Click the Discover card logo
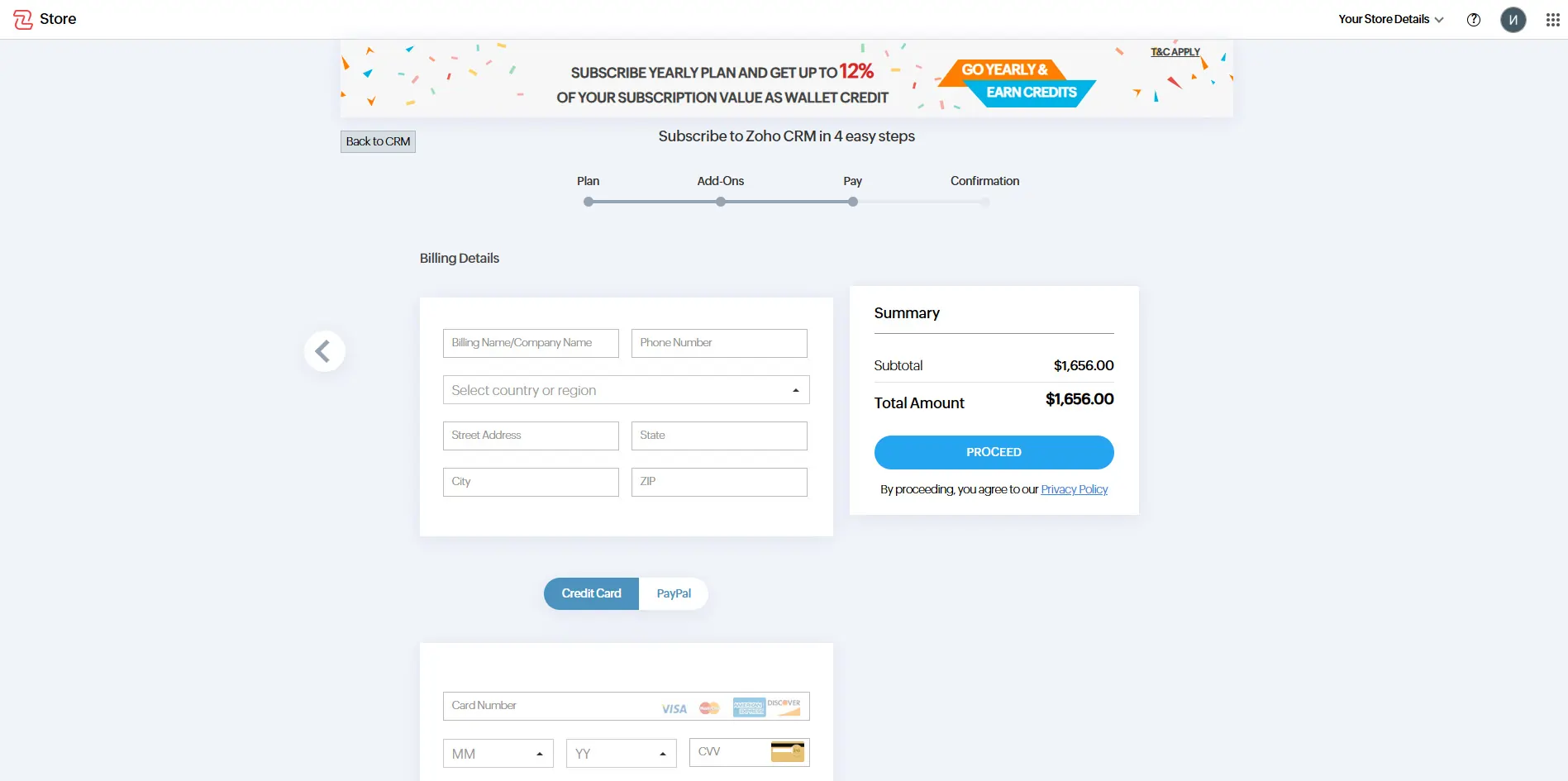 click(784, 707)
